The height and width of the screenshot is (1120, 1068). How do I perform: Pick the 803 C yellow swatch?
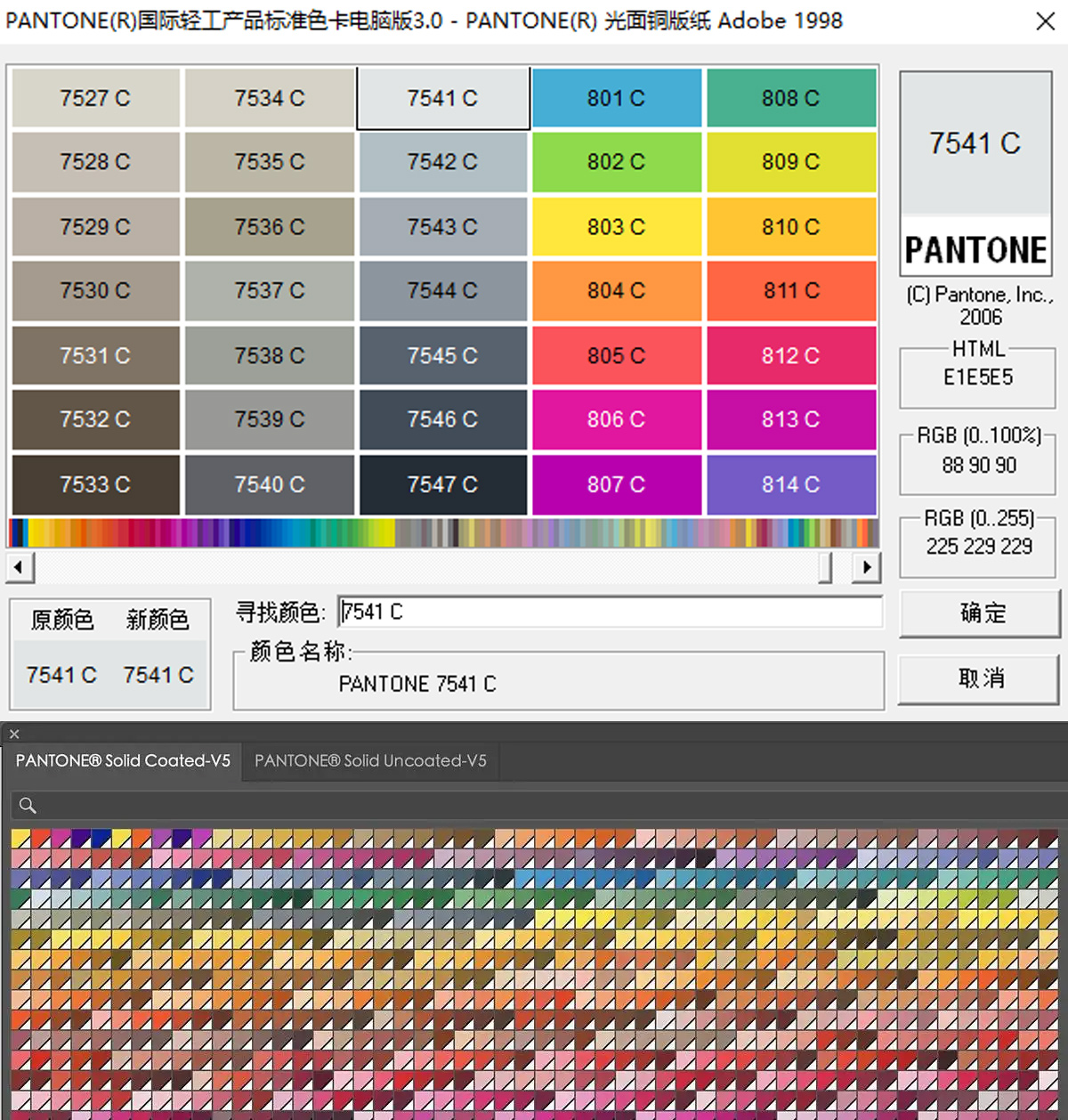coord(617,227)
